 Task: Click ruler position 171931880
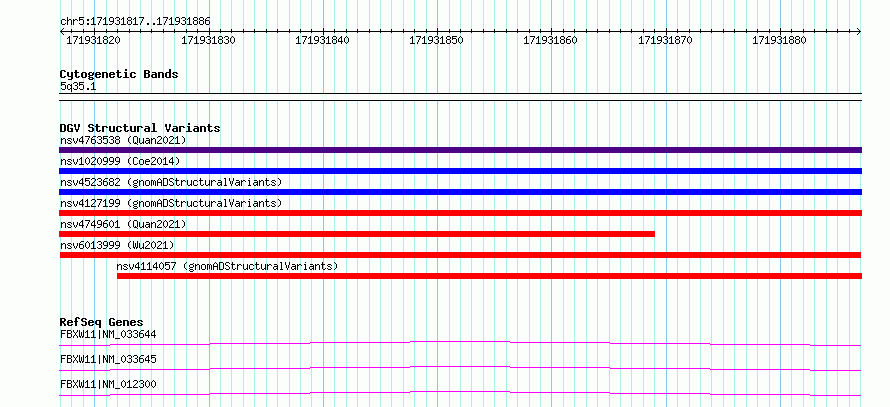tap(779, 40)
